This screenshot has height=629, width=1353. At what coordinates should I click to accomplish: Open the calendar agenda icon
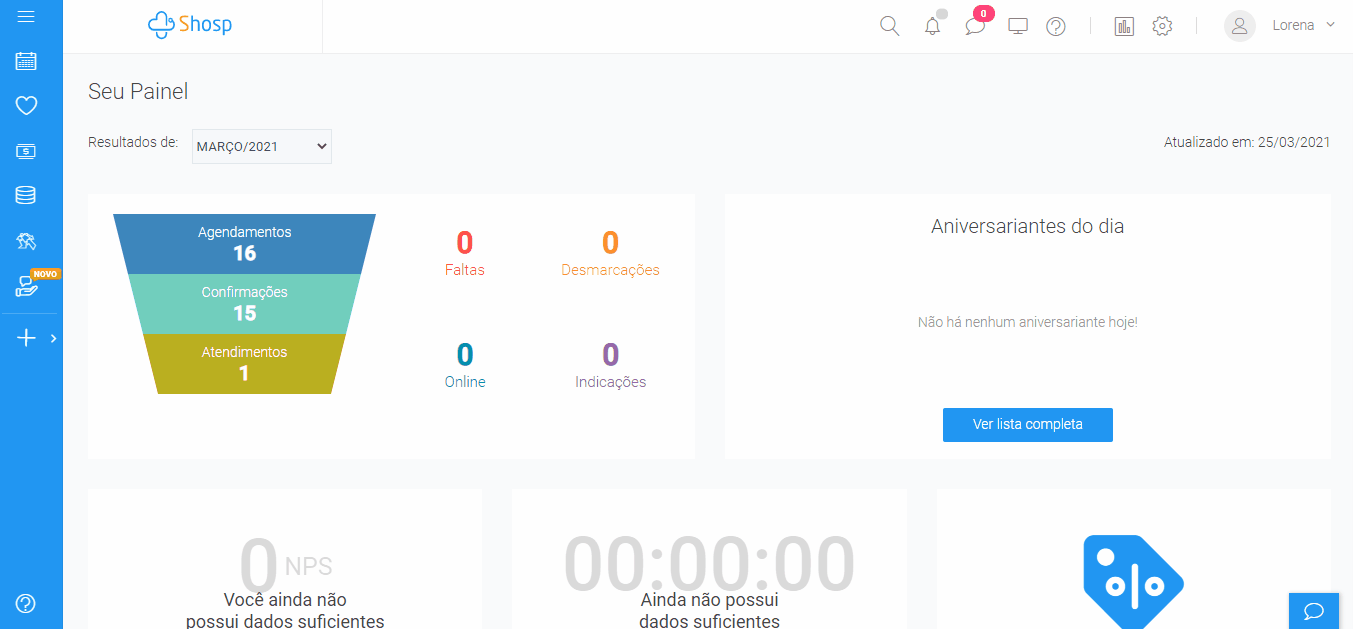click(x=27, y=61)
